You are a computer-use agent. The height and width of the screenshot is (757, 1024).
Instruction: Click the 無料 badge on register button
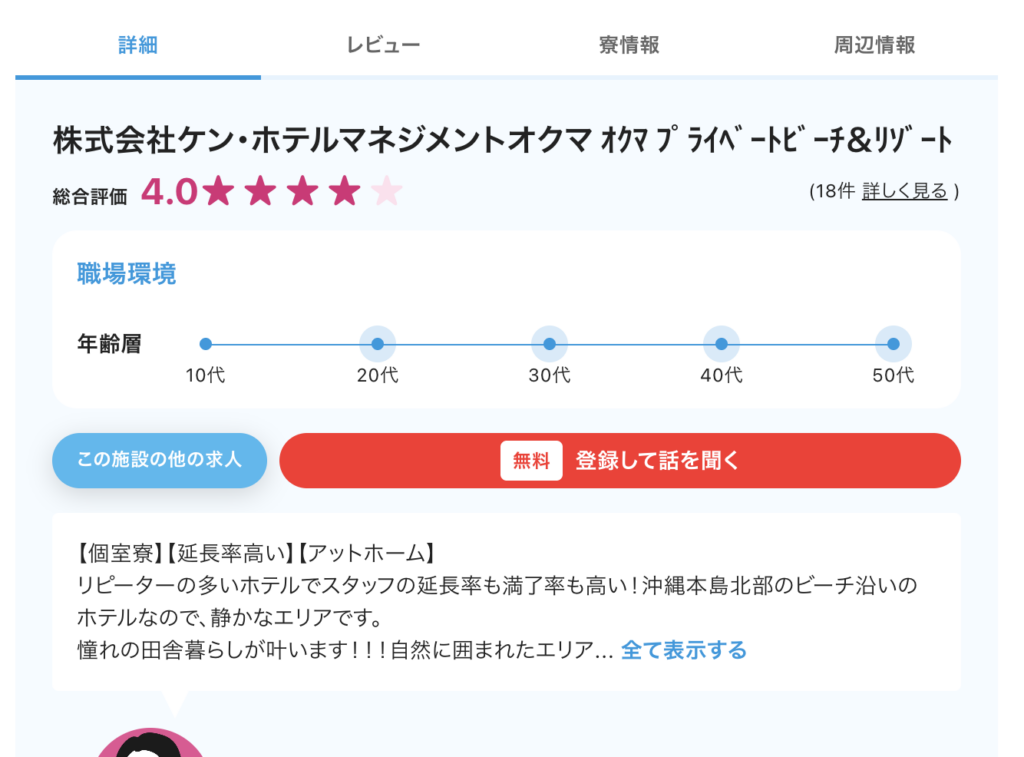[x=531, y=460]
